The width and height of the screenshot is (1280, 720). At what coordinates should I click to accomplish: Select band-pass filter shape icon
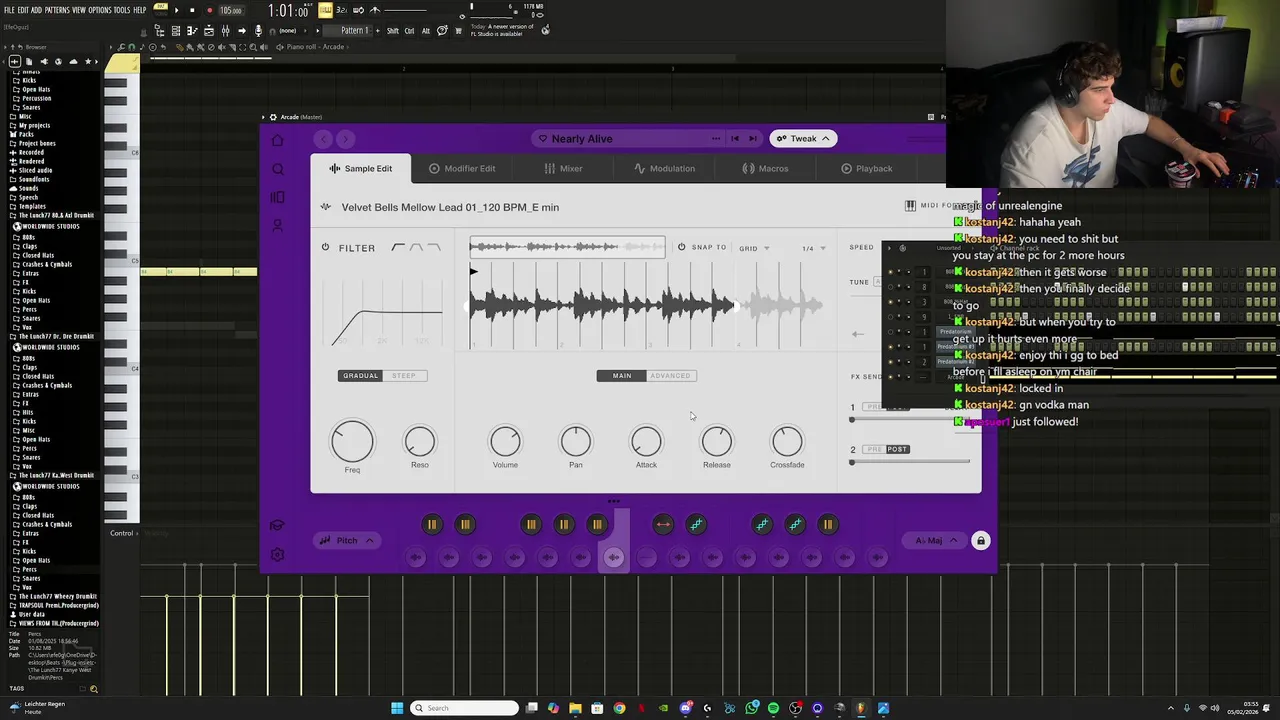[x=417, y=247]
